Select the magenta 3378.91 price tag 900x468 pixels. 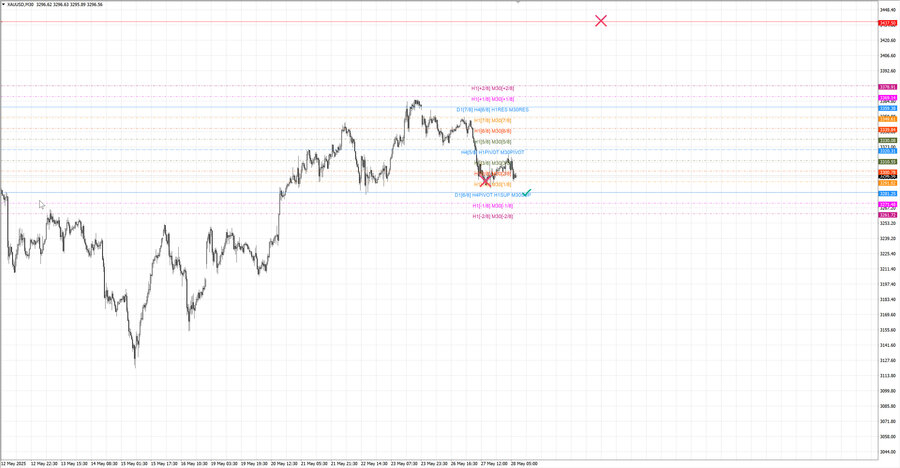(886, 87)
